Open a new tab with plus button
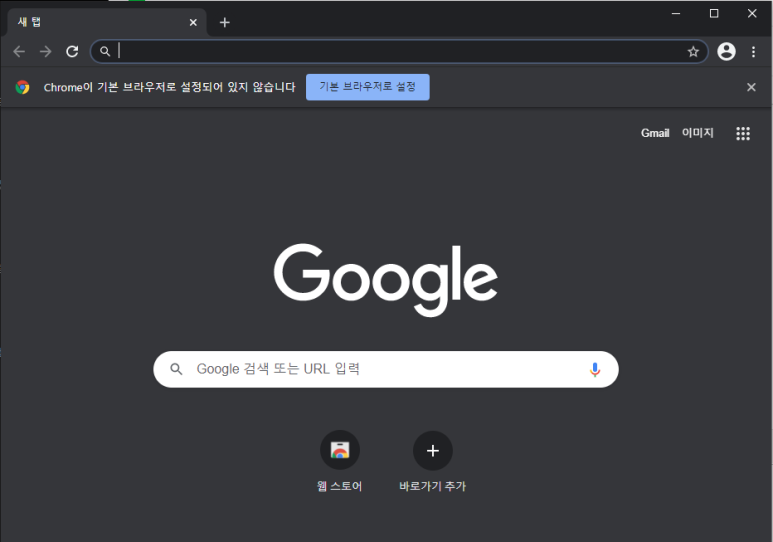 click(x=225, y=22)
